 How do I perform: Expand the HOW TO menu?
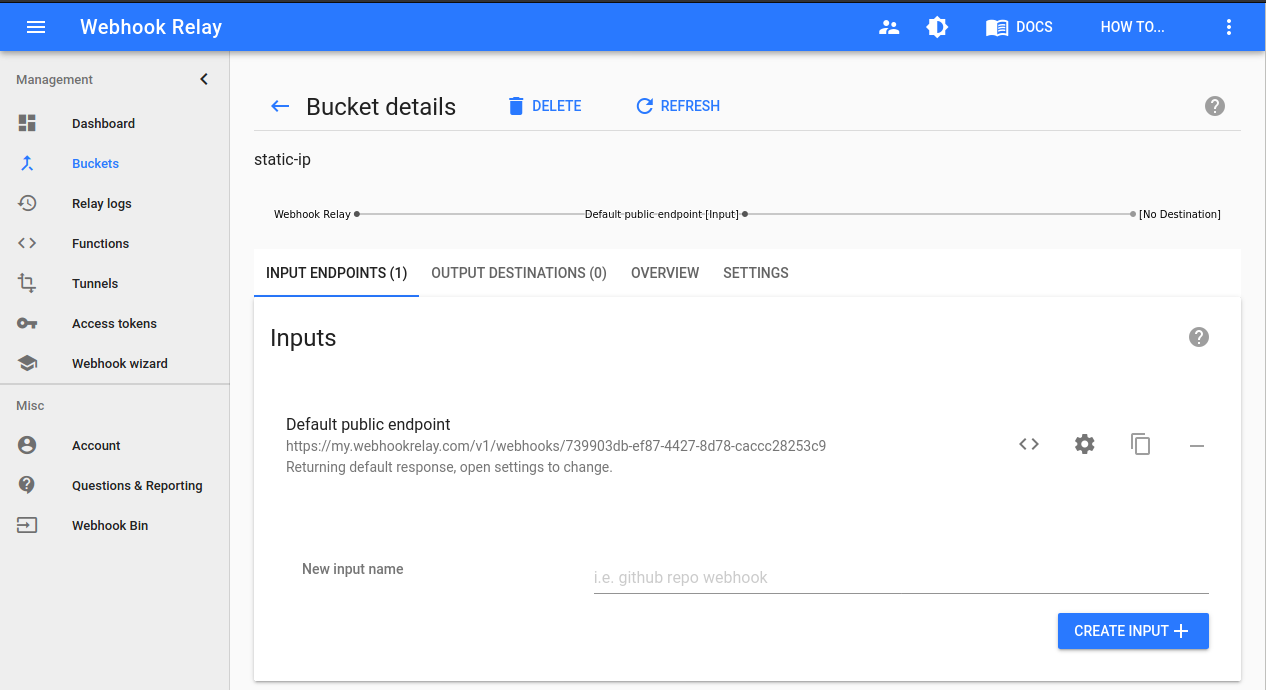point(1132,27)
